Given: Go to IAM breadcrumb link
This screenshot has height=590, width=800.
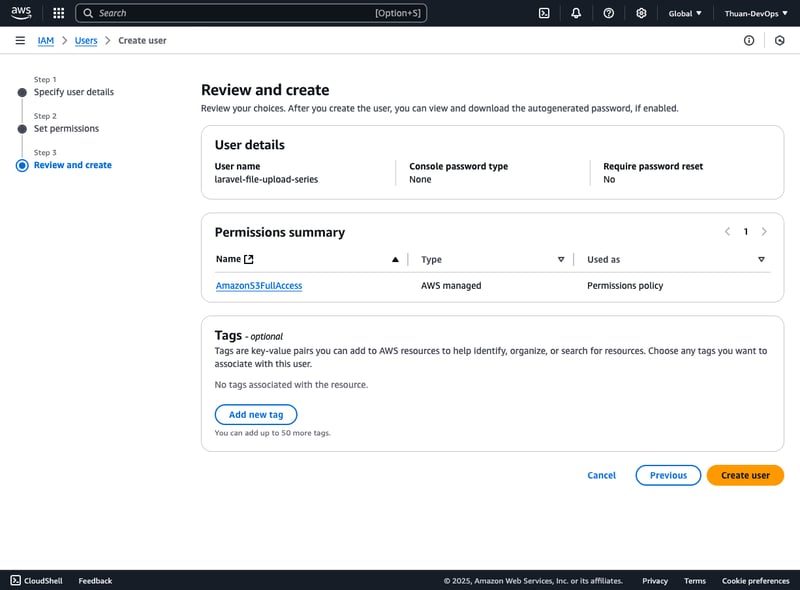Looking at the screenshot, I should click(x=46, y=40).
